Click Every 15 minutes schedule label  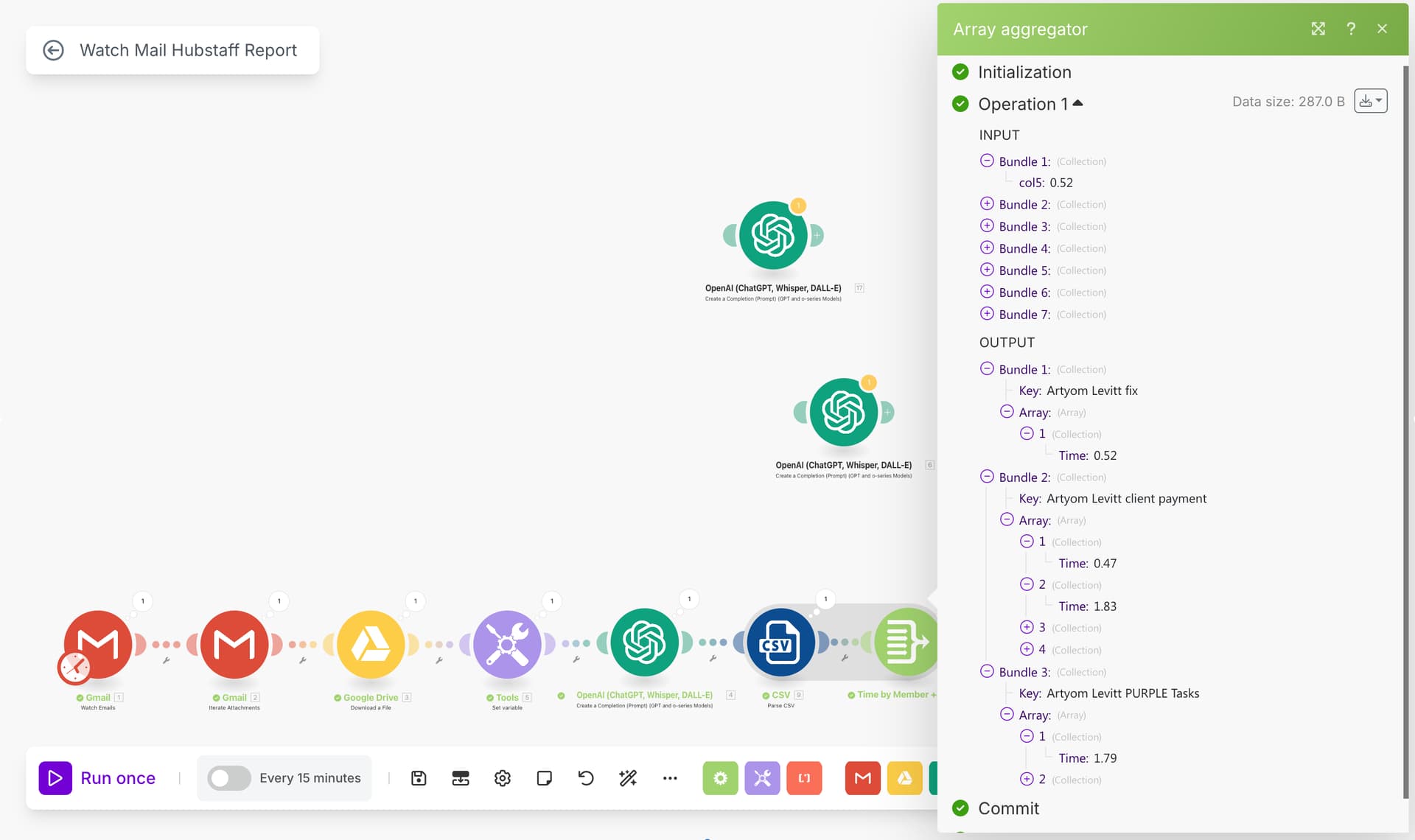click(x=310, y=778)
